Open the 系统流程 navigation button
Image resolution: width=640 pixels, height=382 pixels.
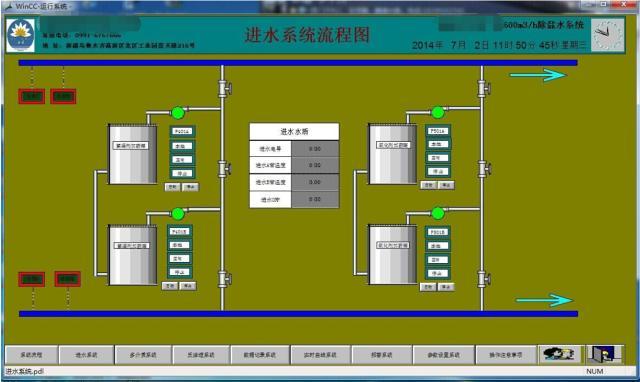coord(31,355)
